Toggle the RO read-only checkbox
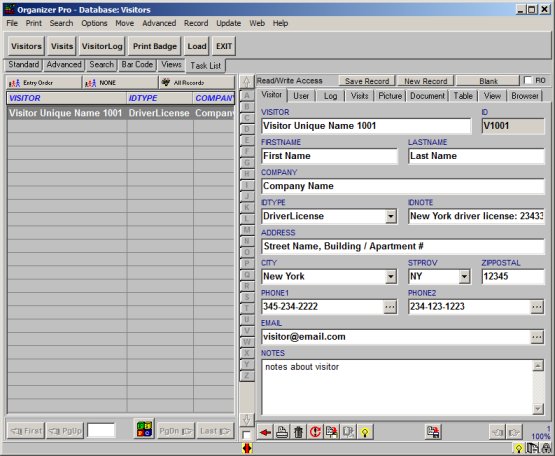555x456 pixels. (x=528, y=80)
